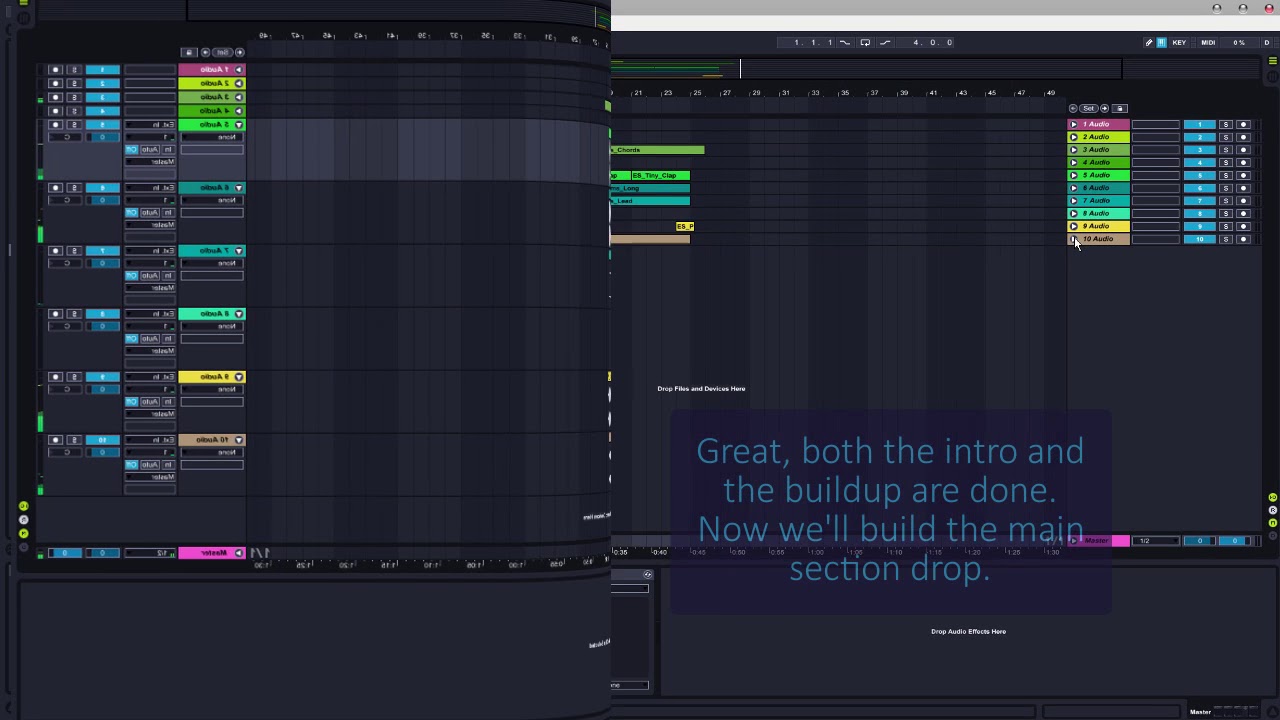This screenshot has height=720, width=1280.
Task: Toggle track activator 8 in right panel
Action: coord(1199,213)
